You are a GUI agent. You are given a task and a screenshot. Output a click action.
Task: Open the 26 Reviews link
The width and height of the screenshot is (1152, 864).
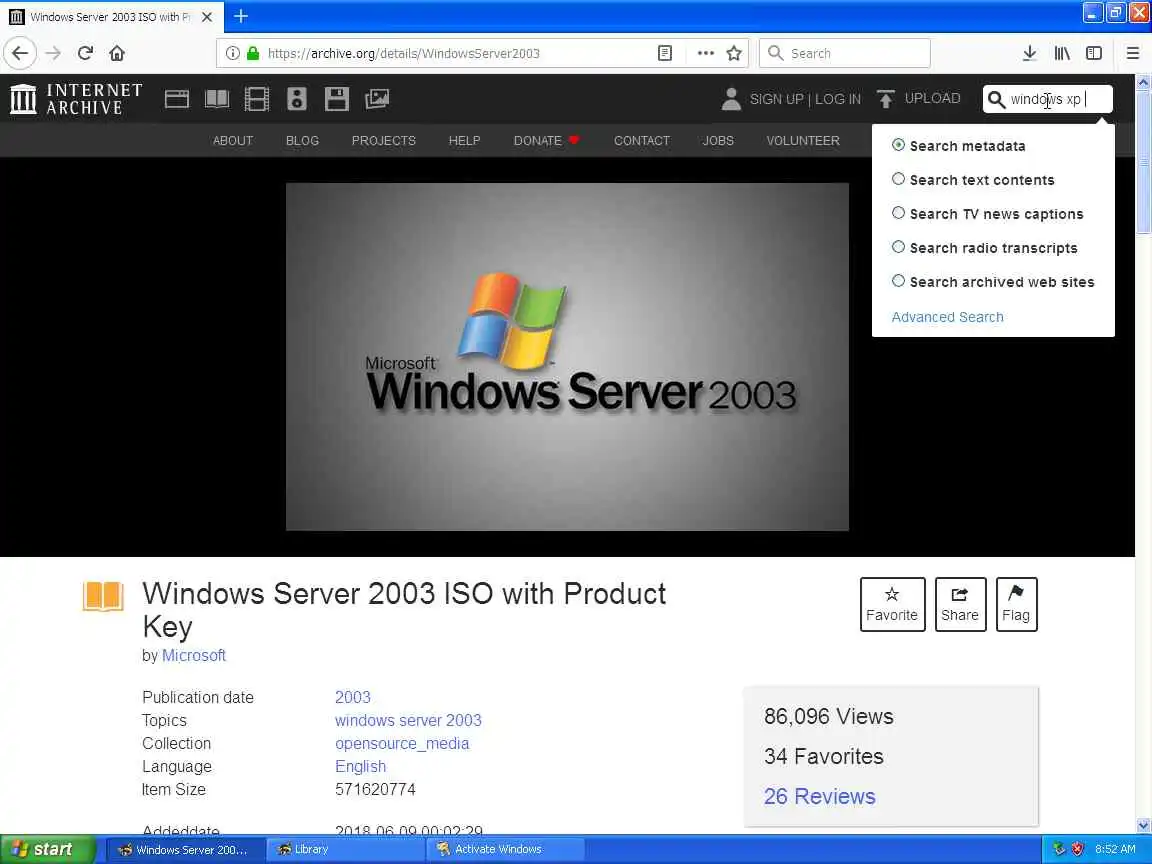819,796
